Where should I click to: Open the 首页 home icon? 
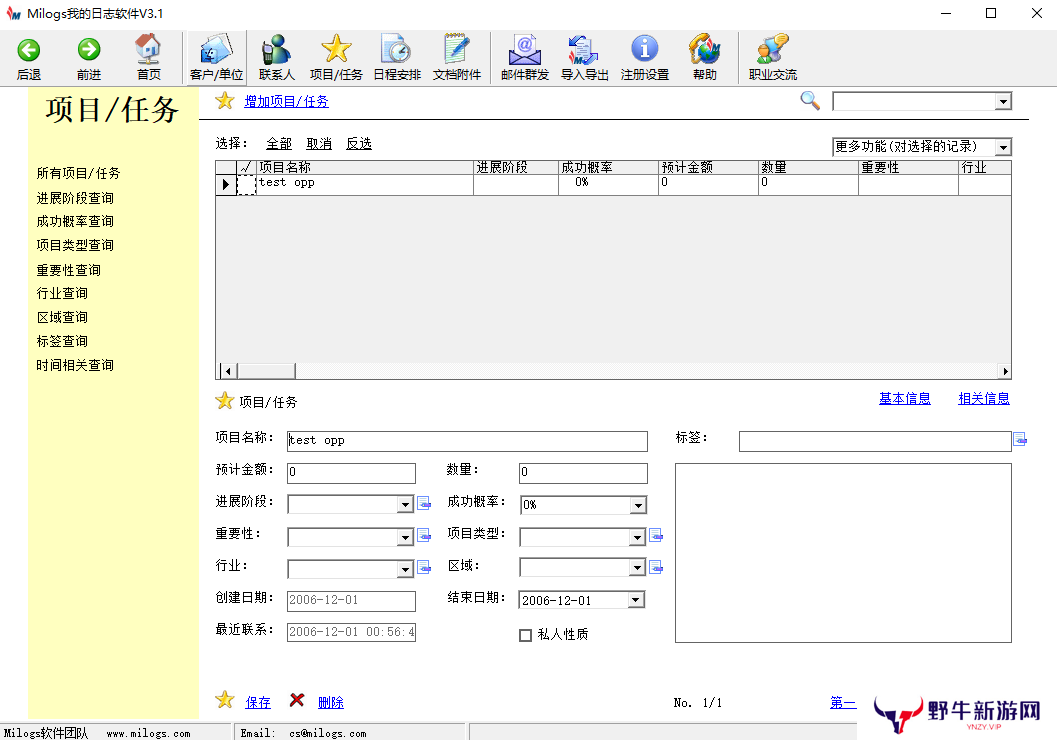pyautogui.click(x=148, y=49)
